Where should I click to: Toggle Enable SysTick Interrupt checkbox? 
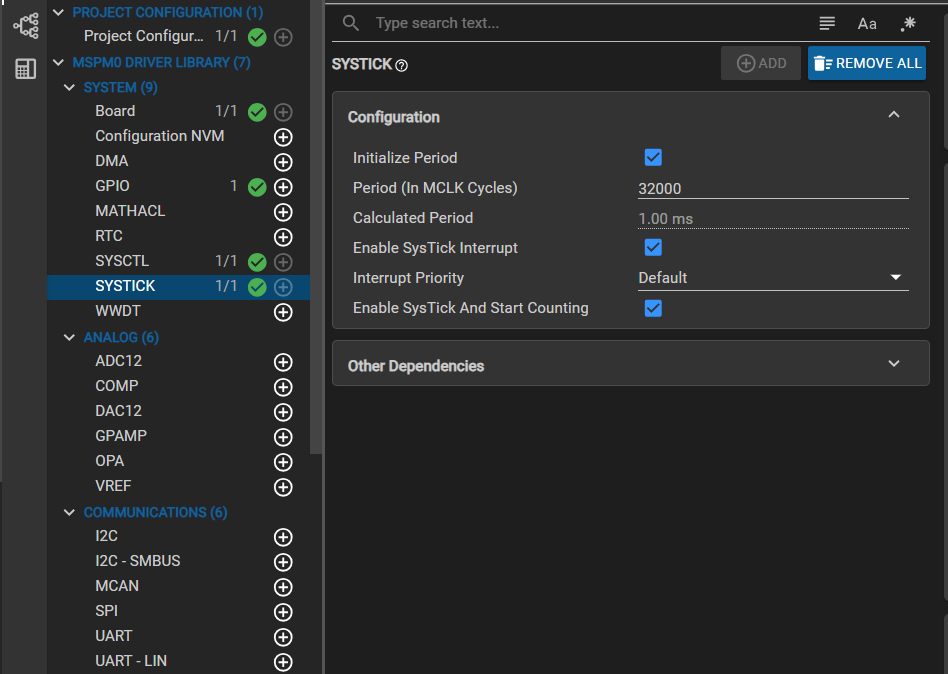653,247
